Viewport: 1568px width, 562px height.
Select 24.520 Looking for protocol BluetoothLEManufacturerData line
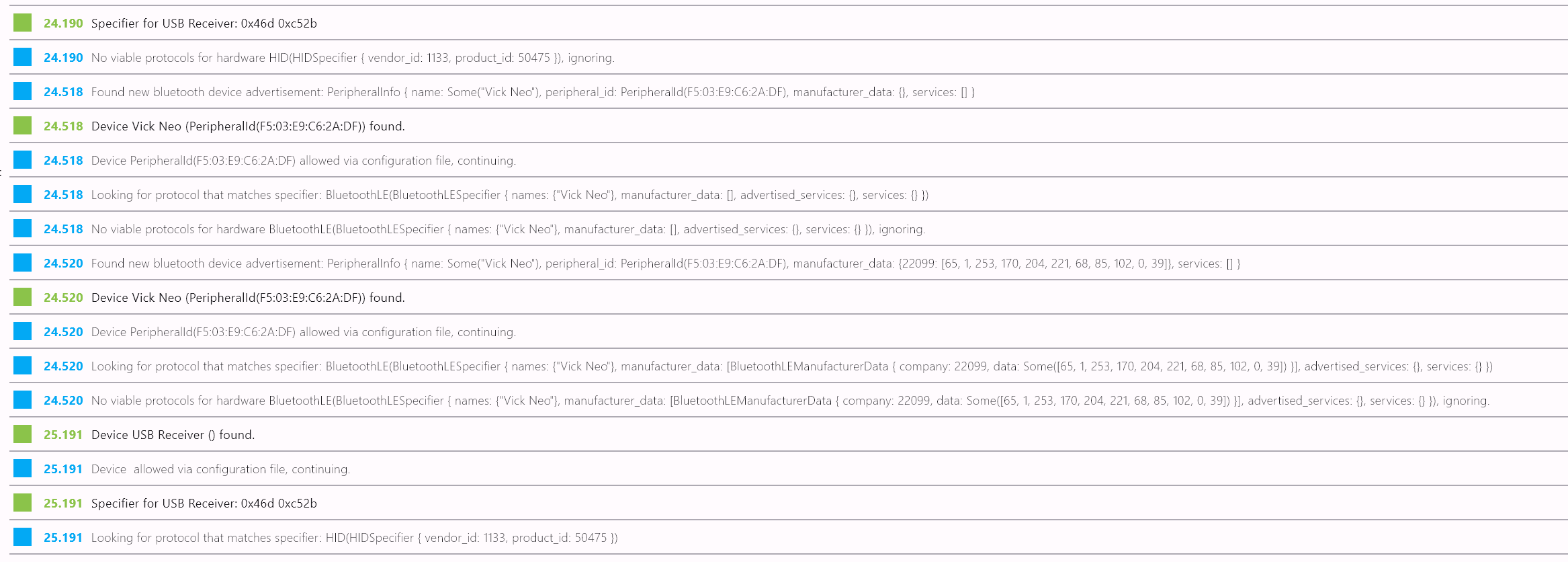point(792,366)
